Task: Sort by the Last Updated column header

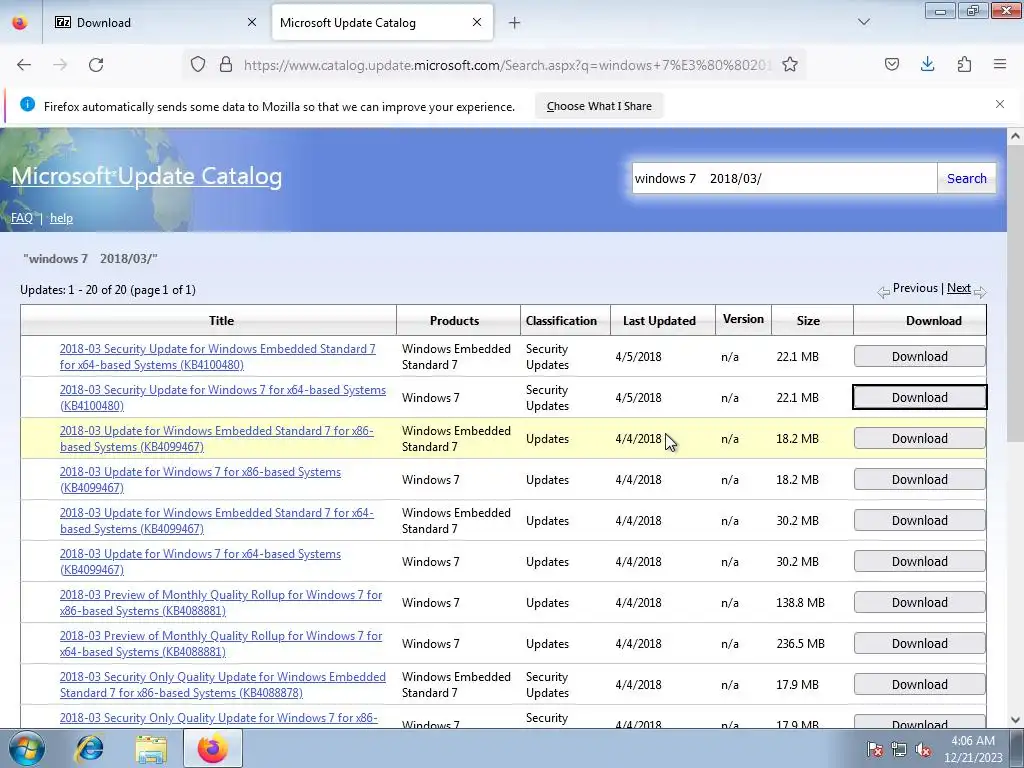Action: tap(659, 321)
